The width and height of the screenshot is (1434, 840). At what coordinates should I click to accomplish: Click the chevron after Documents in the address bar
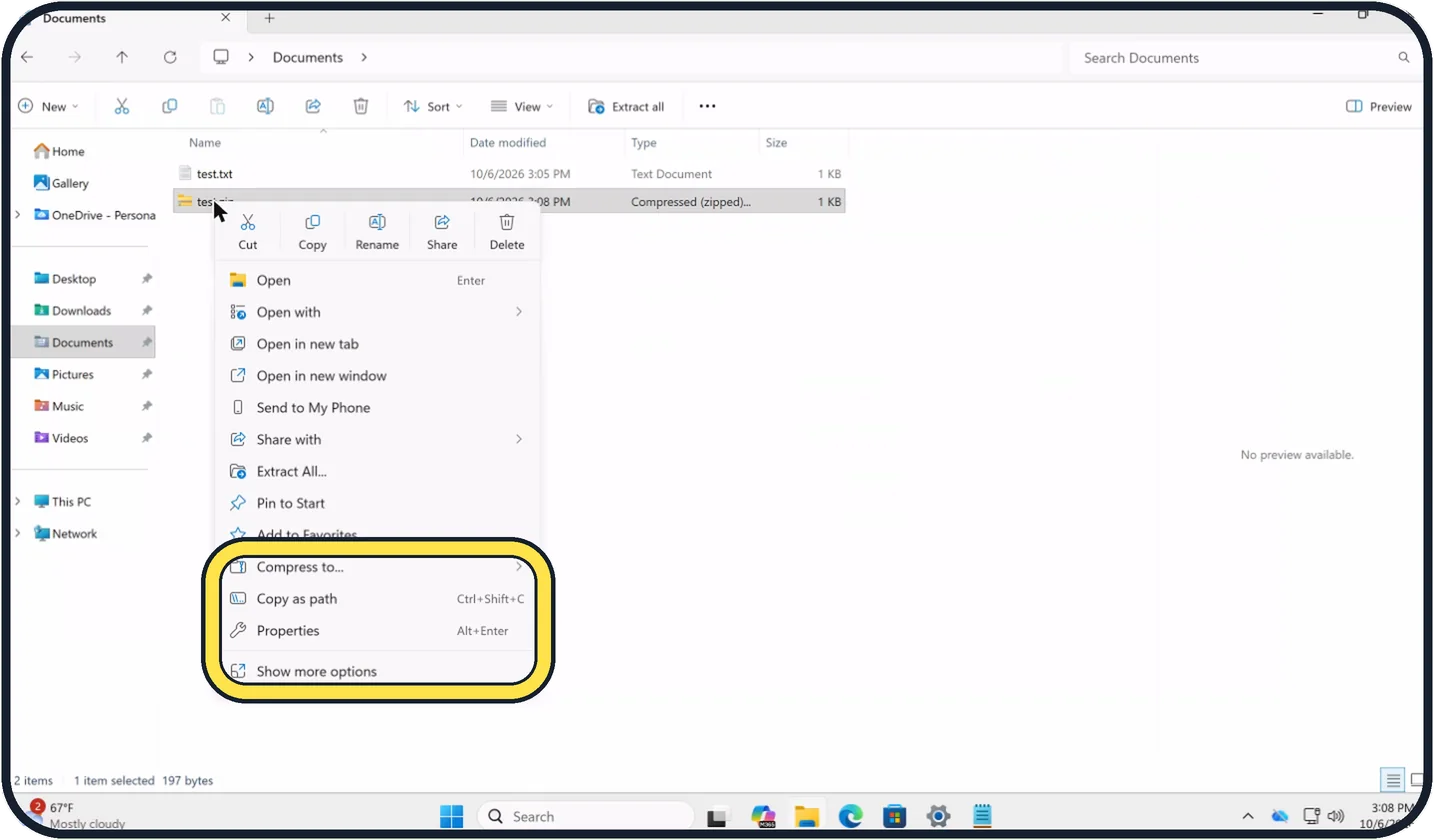[364, 57]
